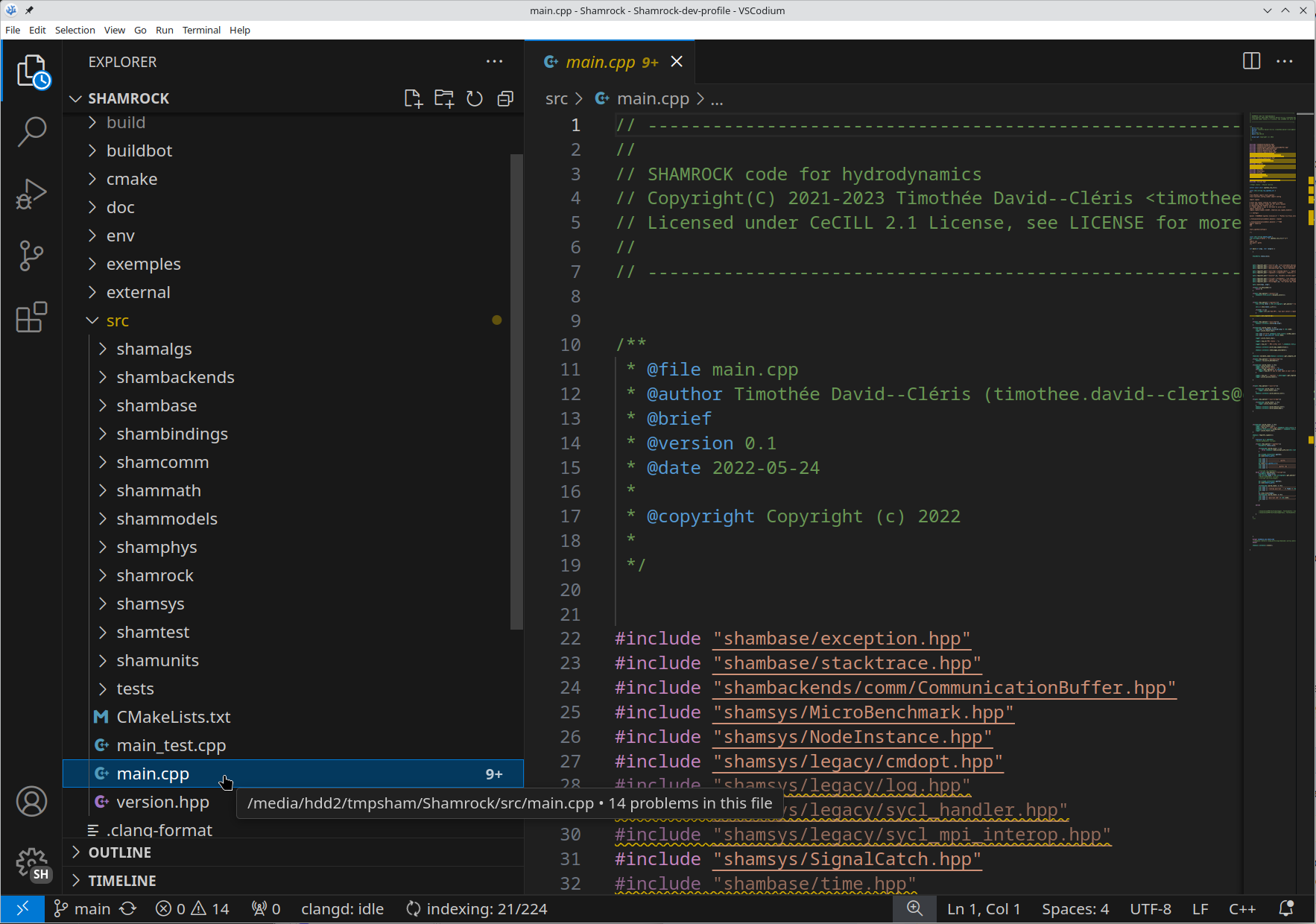The width and height of the screenshot is (1316, 924).
Task: Click New File icon in Explorer
Action: tap(413, 98)
